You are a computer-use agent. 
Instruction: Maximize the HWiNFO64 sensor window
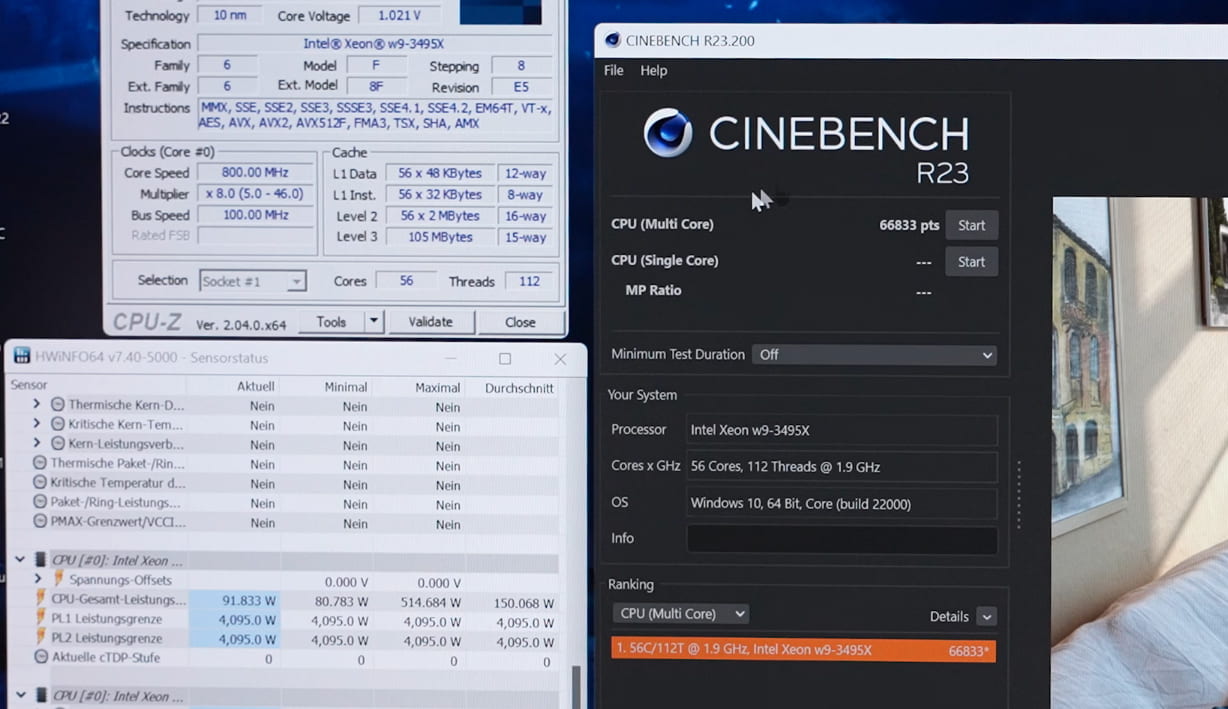(505, 358)
